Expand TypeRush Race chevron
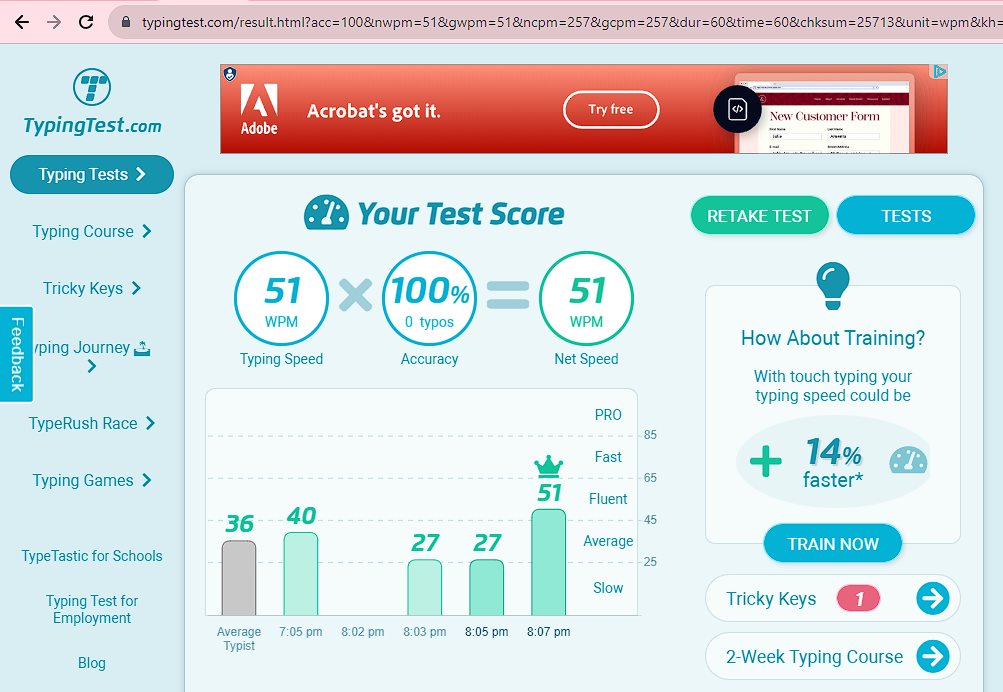This screenshot has width=1003, height=692. click(150, 423)
